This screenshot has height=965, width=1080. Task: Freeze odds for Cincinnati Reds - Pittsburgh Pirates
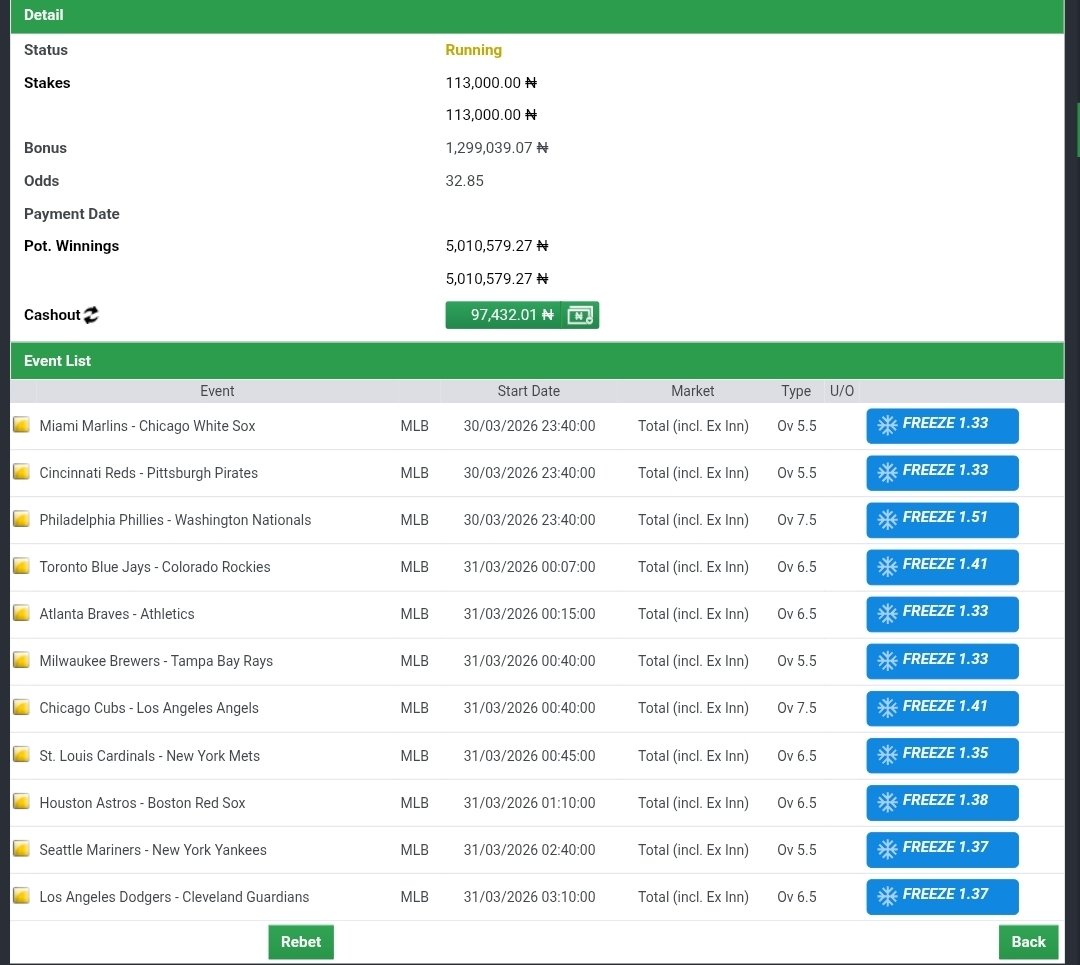click(x=942, y=473)
